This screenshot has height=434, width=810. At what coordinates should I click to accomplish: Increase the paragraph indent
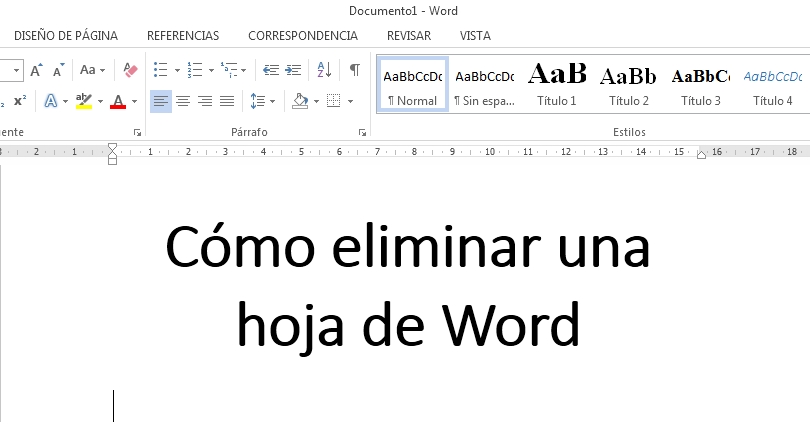coord(293,70)
